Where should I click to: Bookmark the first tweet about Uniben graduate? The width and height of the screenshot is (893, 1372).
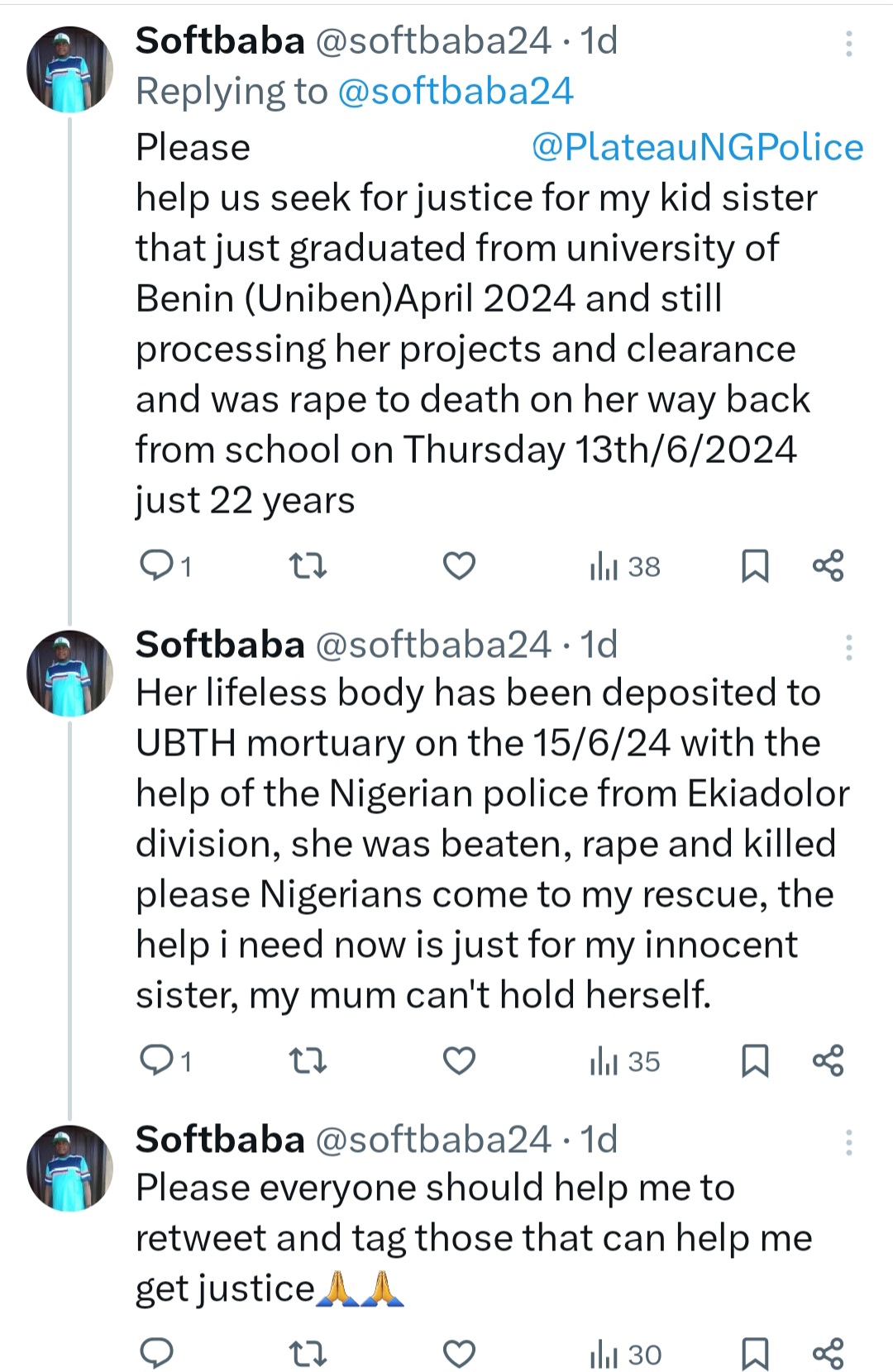click(x=755, y=566)
